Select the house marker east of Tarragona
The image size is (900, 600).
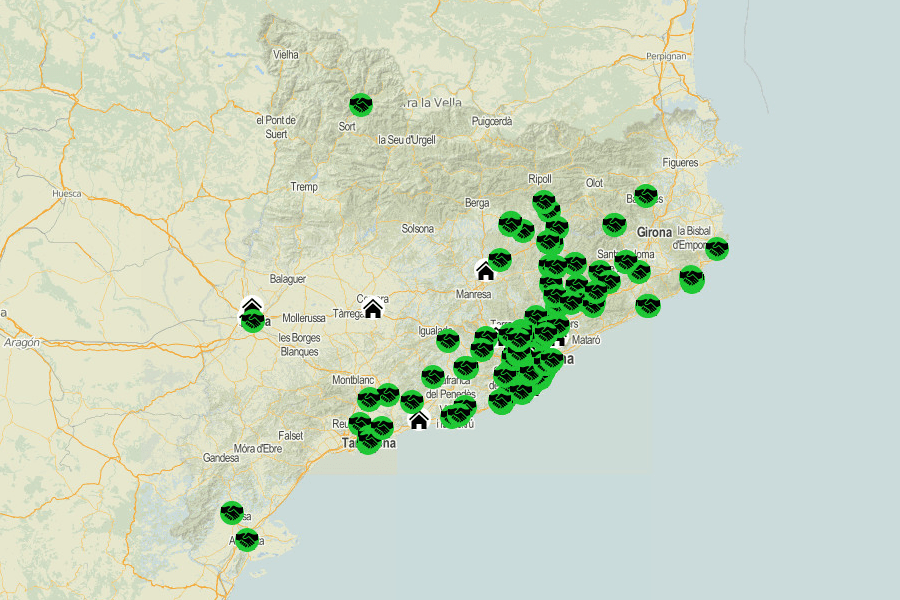[419, 421]
